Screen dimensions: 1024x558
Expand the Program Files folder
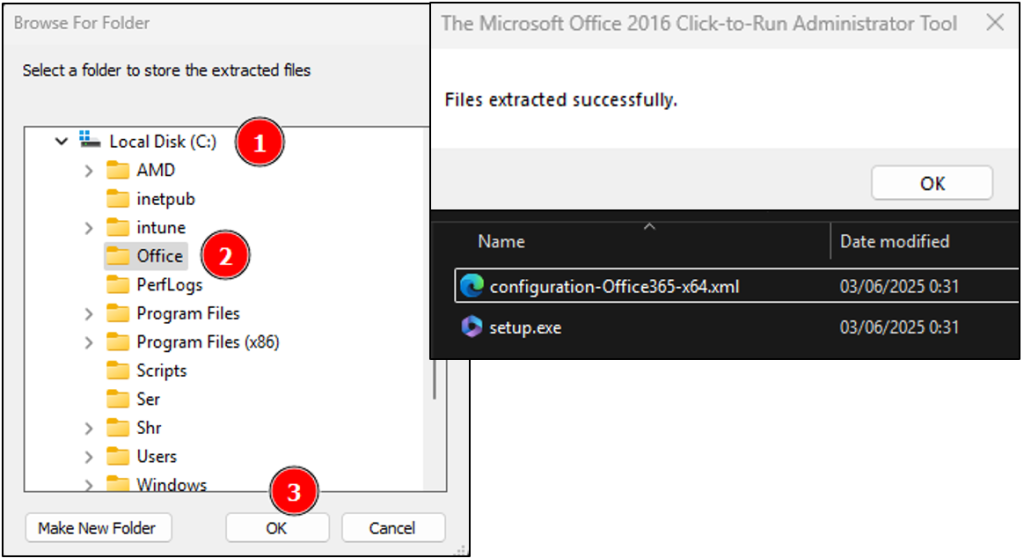[x=89, y=314]
